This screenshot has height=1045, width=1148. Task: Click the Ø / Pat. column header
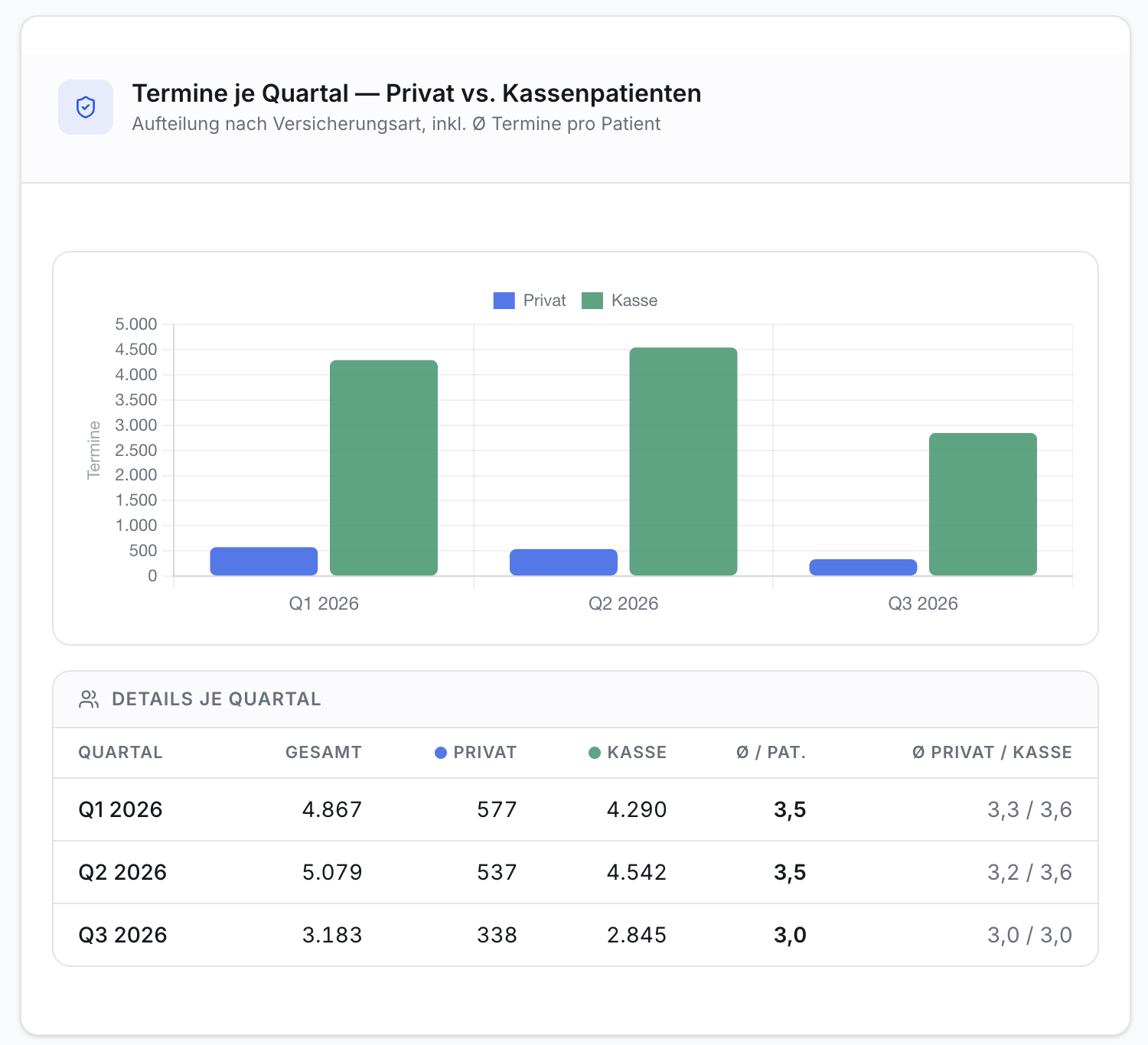click(x=771, y=753)
